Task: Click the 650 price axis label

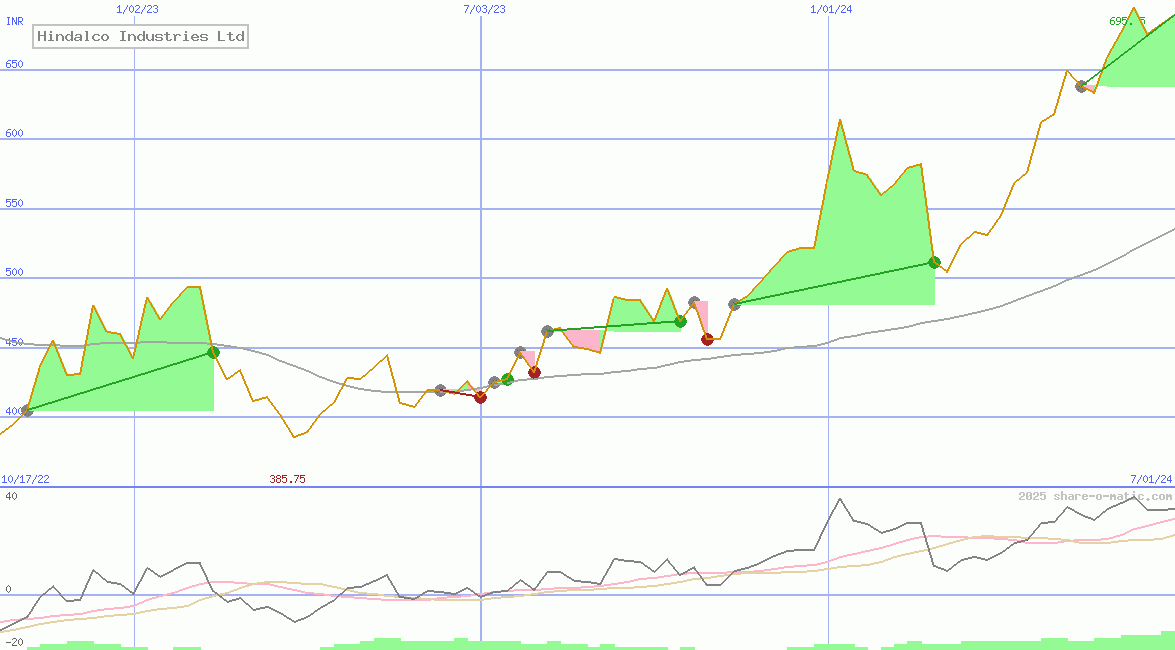Action: [x=15, y=64]
